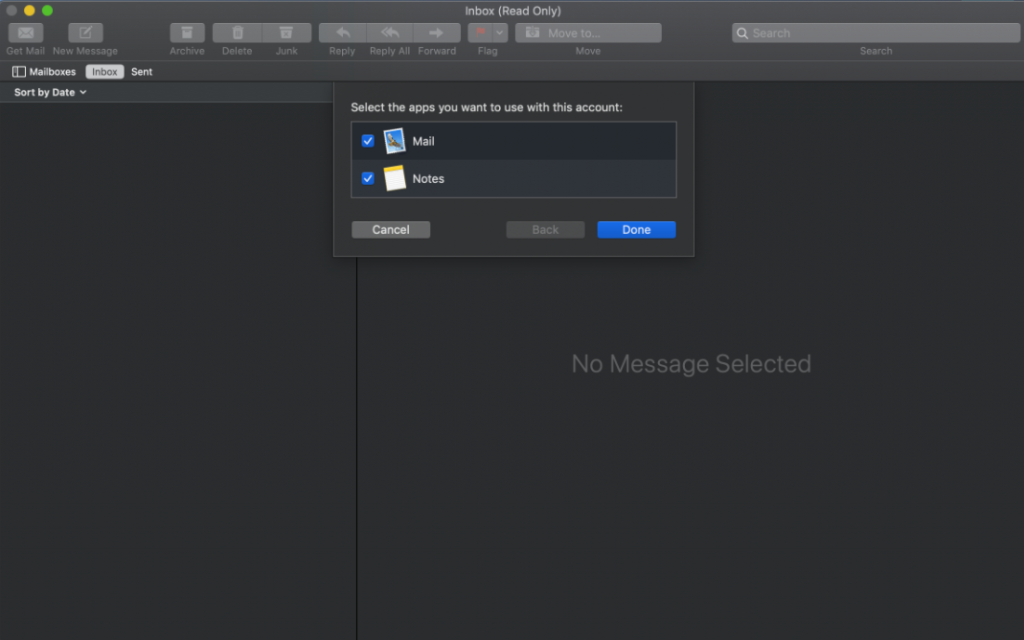Select the Reply All icon
The width and height of the screenshot is (1024, 640).
[390, 33]
